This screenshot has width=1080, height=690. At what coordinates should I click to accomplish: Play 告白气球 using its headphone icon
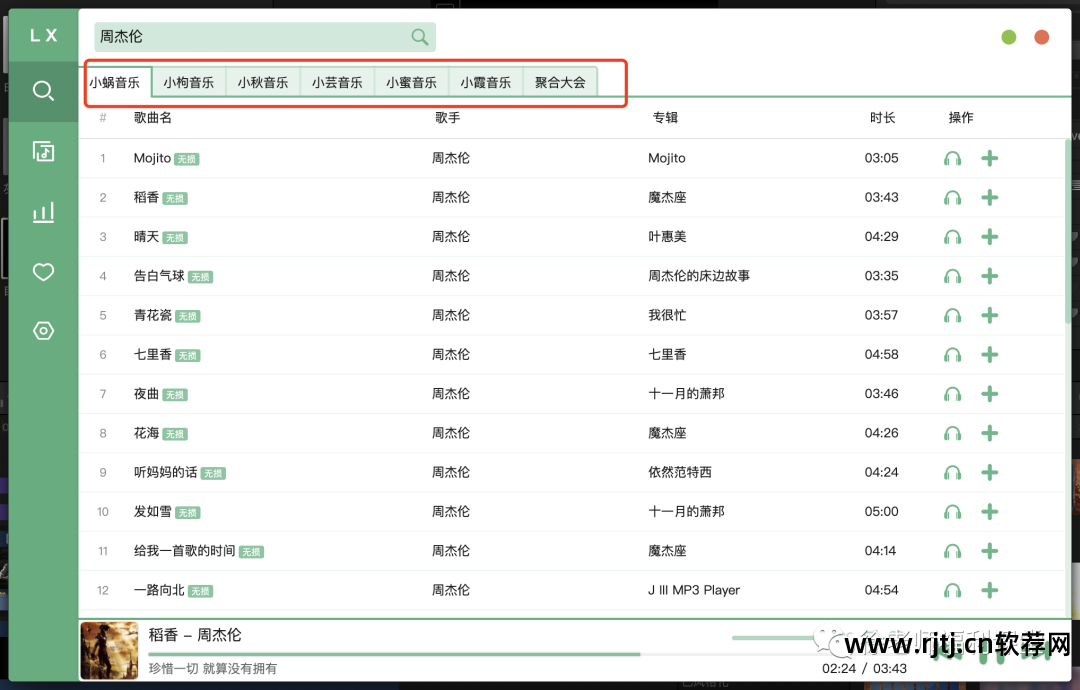(951, 276)
